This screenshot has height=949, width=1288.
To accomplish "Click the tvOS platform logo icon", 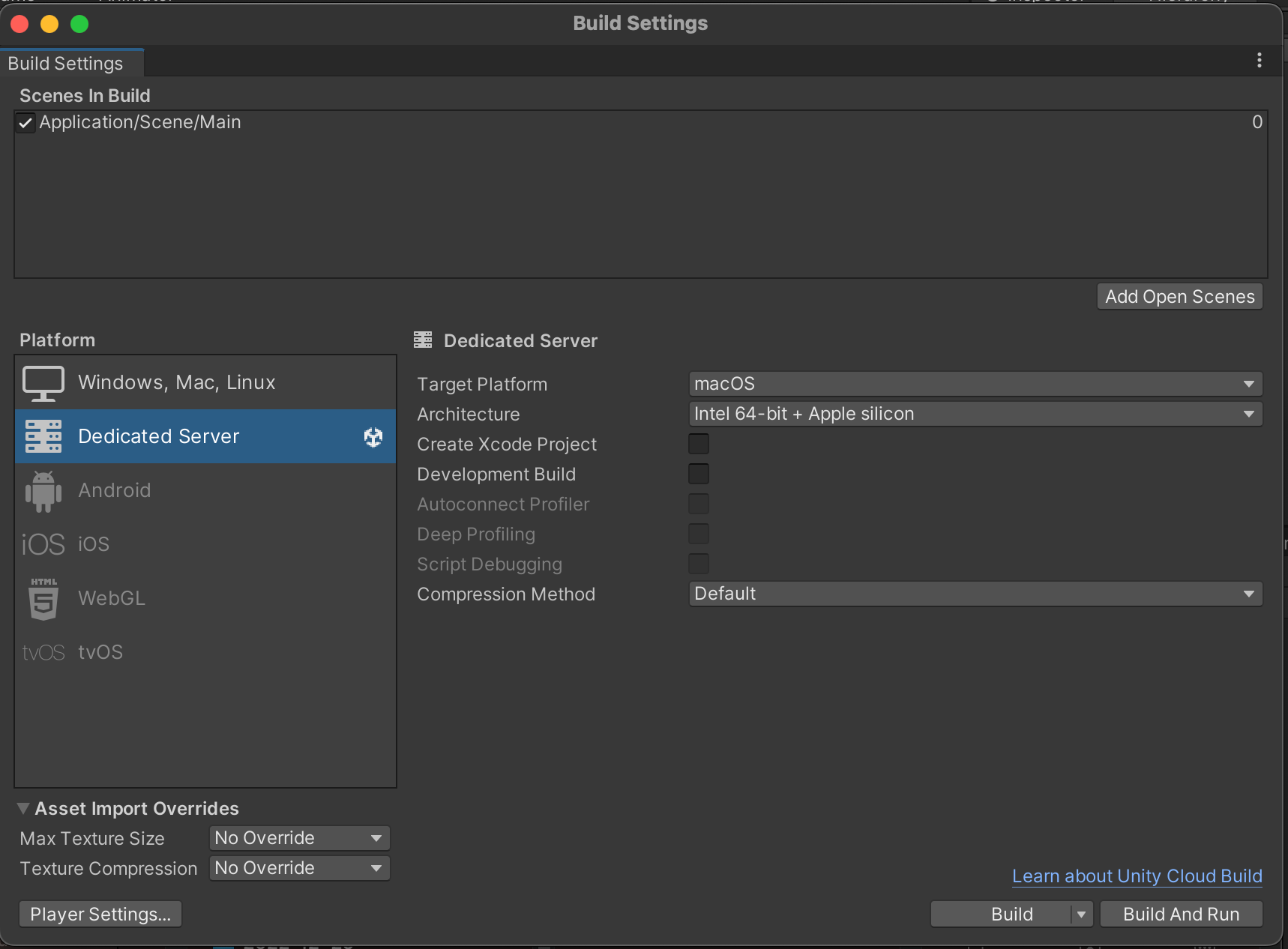I will 43,652.
